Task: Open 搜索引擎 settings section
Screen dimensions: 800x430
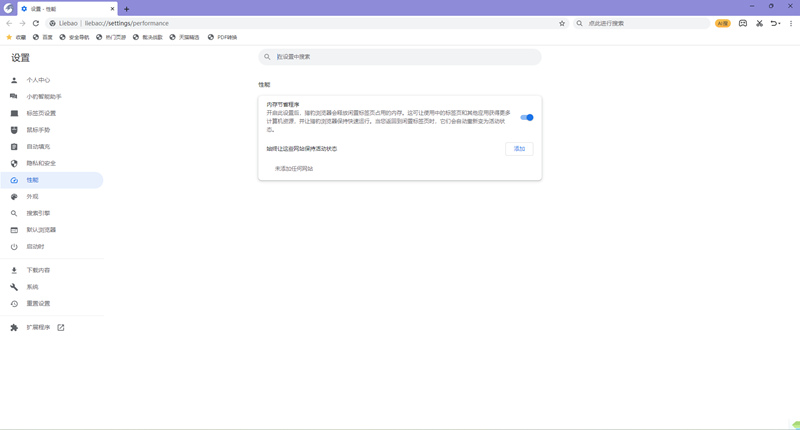Action: [38, 213]
